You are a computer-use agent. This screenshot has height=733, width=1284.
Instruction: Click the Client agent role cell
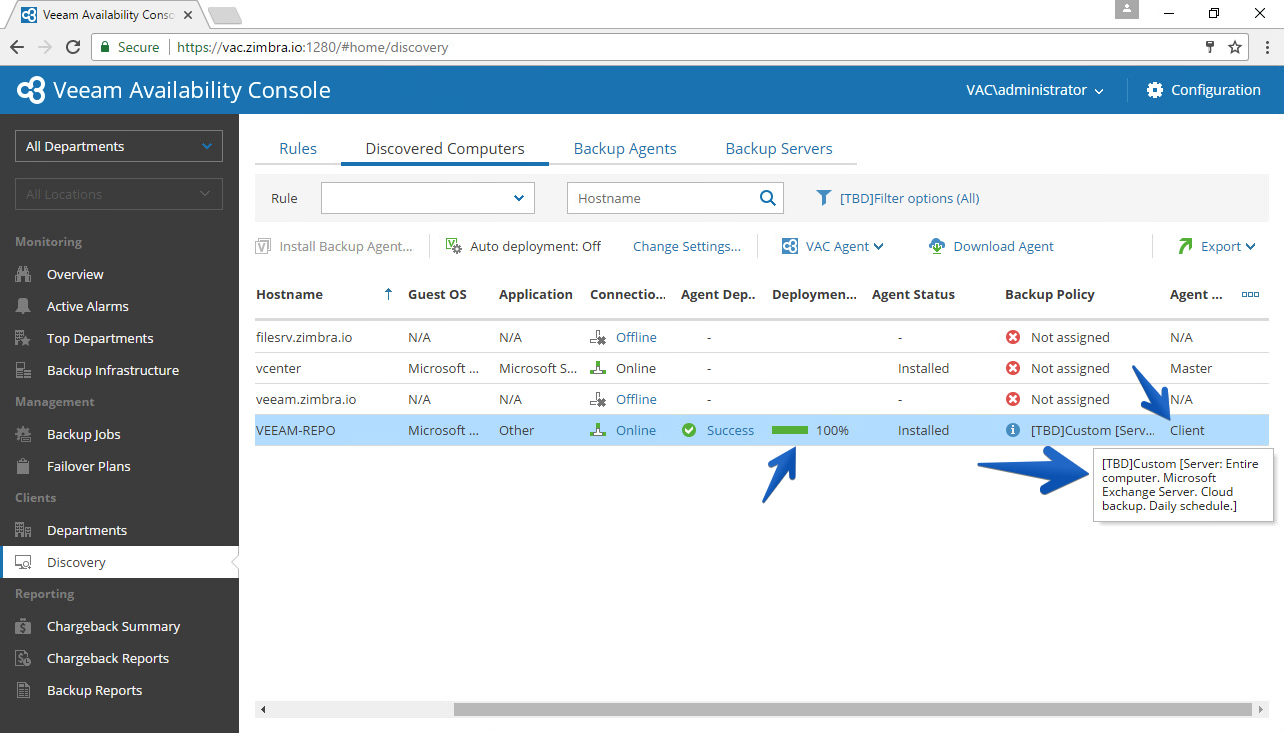1187,430
